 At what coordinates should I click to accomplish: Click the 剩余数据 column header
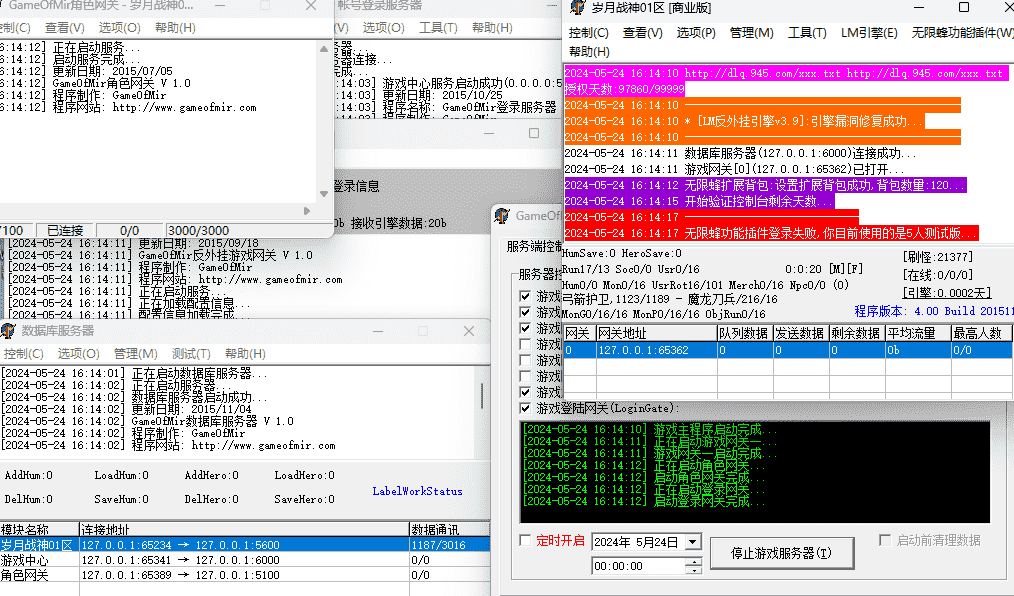tap(856, 334)
